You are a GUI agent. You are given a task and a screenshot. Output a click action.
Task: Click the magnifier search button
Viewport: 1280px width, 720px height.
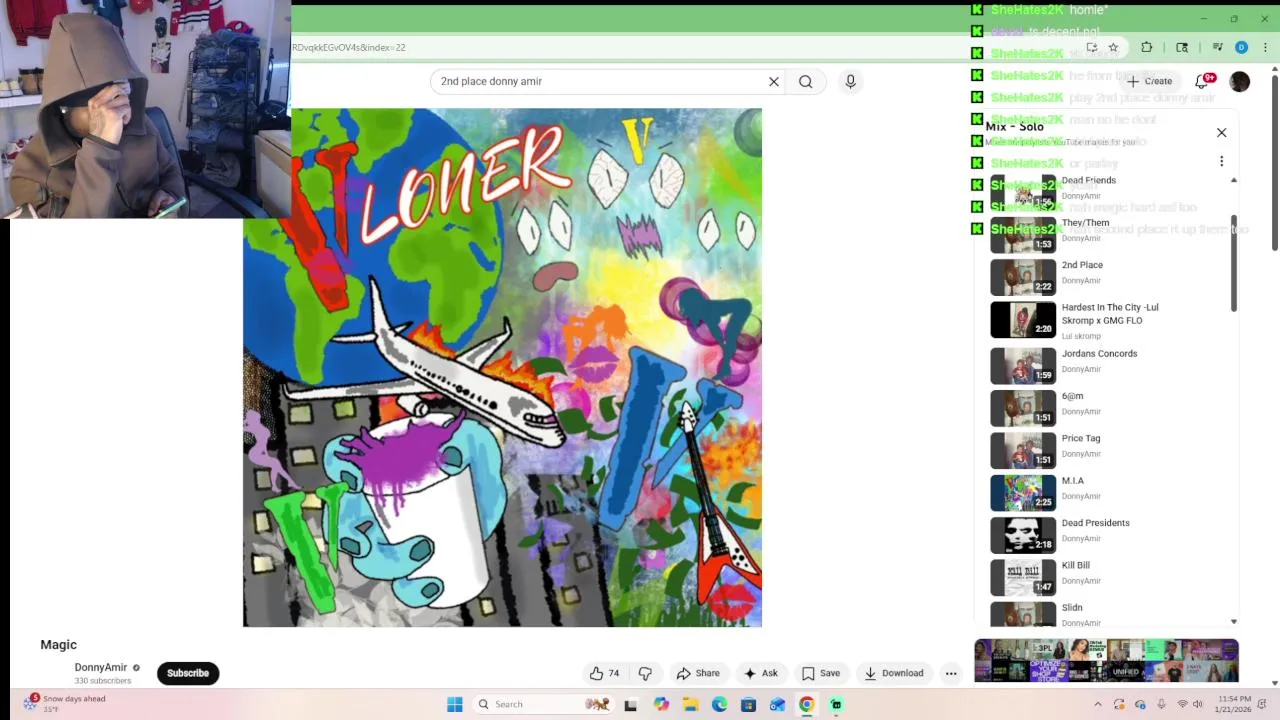(805, 82)
